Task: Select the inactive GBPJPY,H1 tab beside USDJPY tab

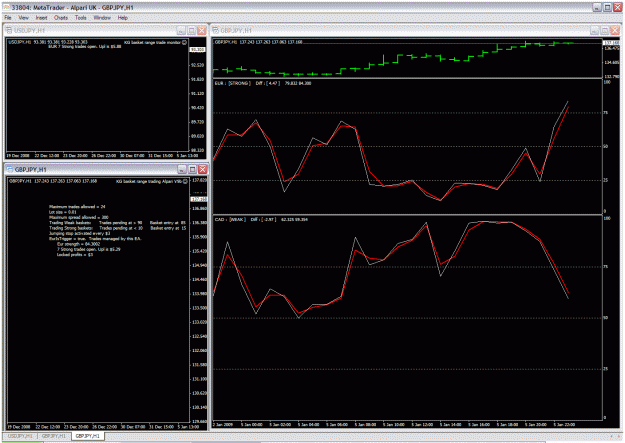Action: pos(54,436)
